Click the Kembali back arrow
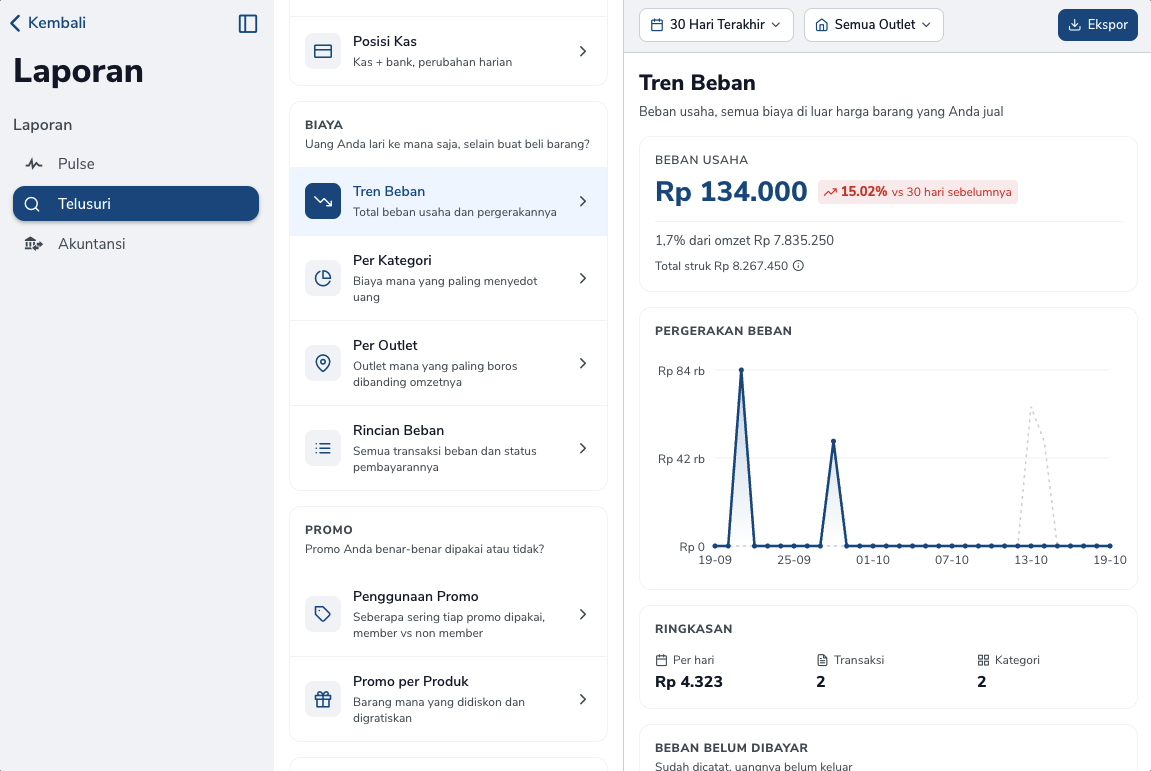Screen dimensions: 1151x771 [15, 23]
